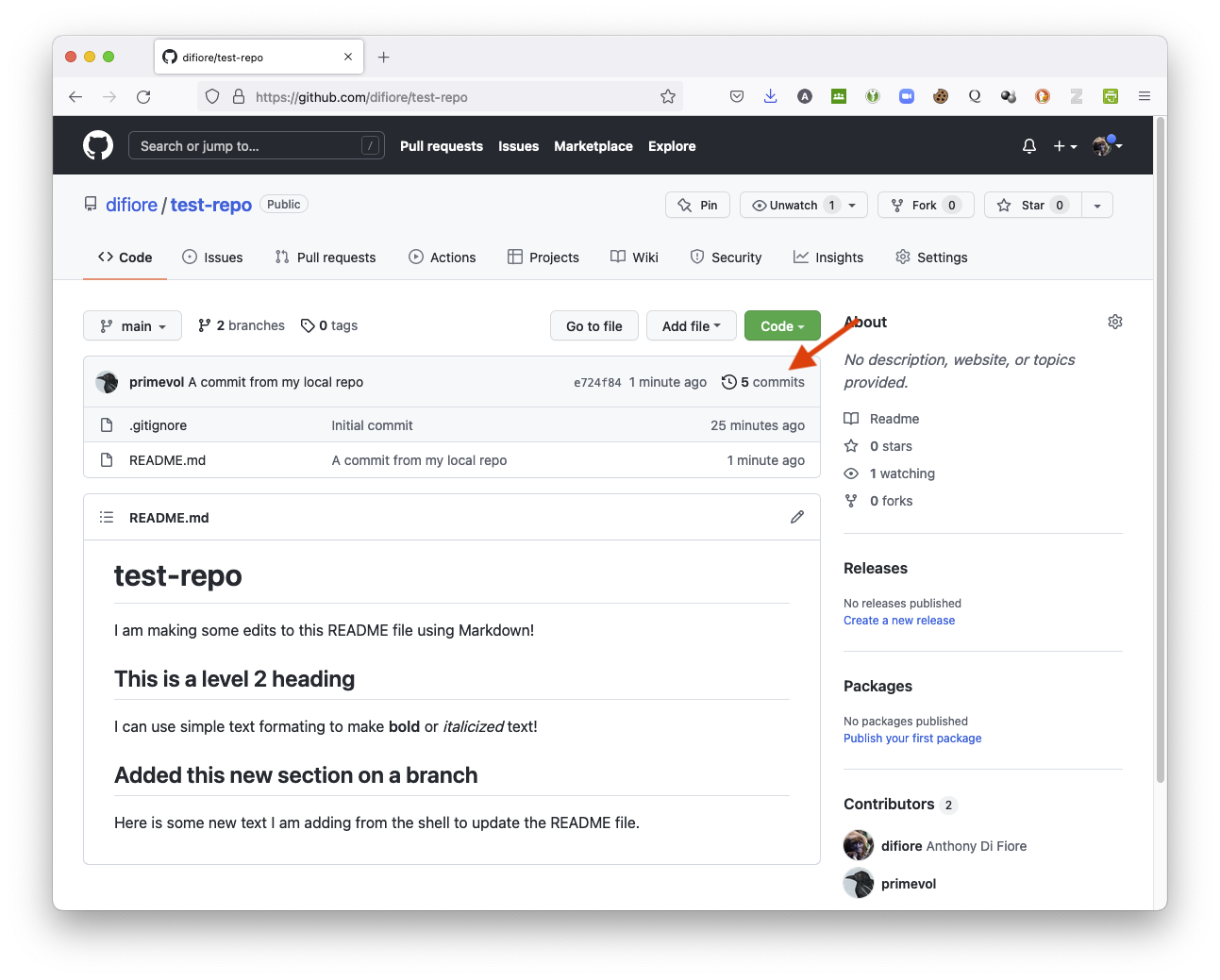Pin the repository to your profile
This screenshot has width=1220, height=980.
coord(698,205)
